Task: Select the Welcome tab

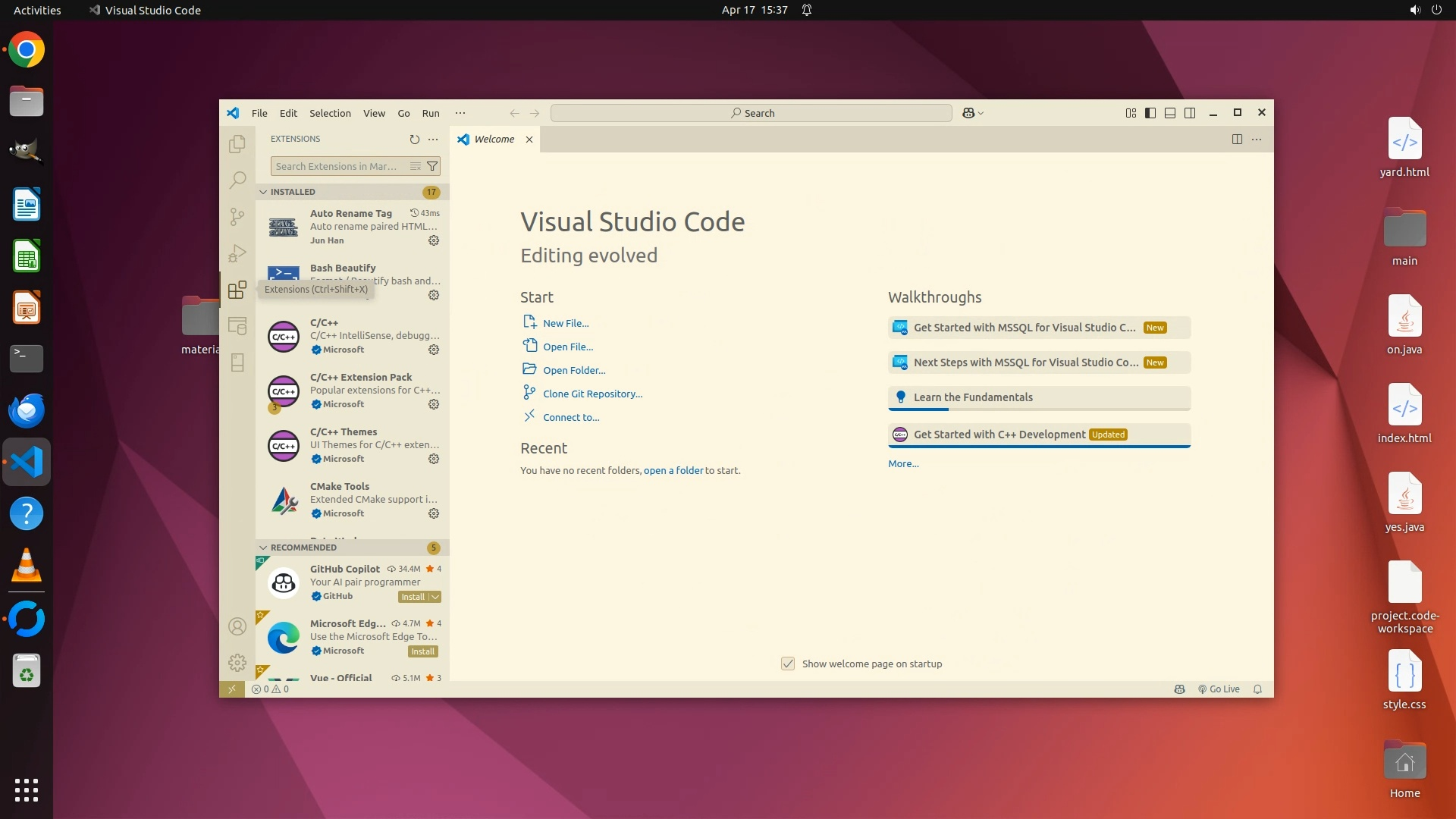Action: tap(494, 140)
